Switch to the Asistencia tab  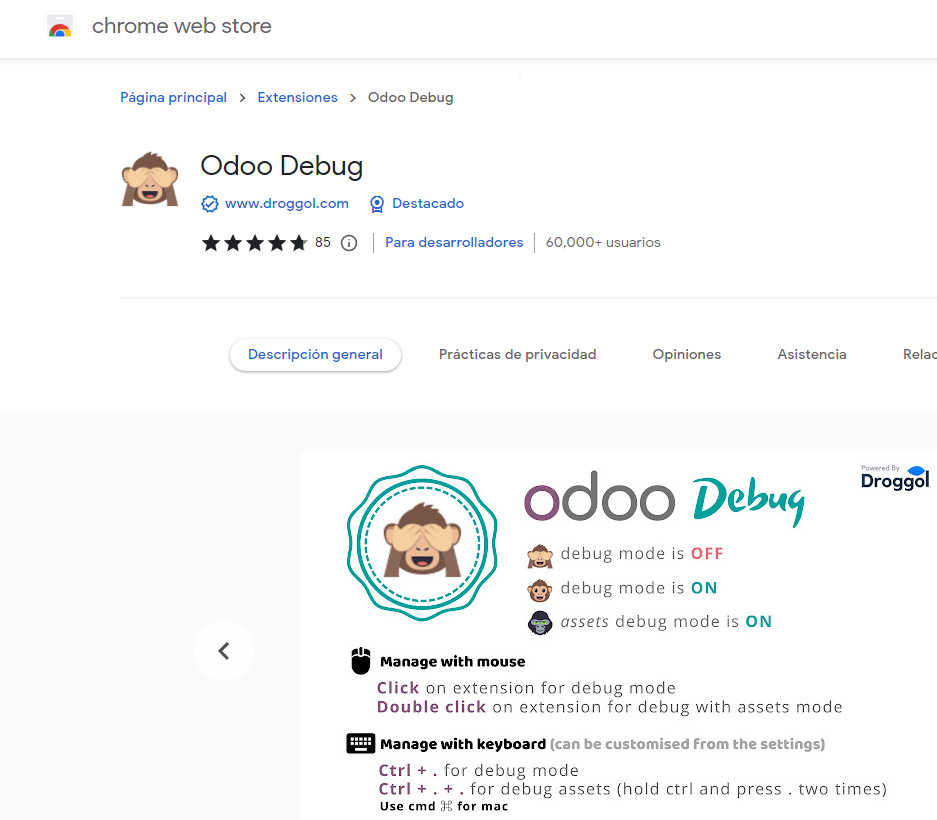click(x=812, y=354)
